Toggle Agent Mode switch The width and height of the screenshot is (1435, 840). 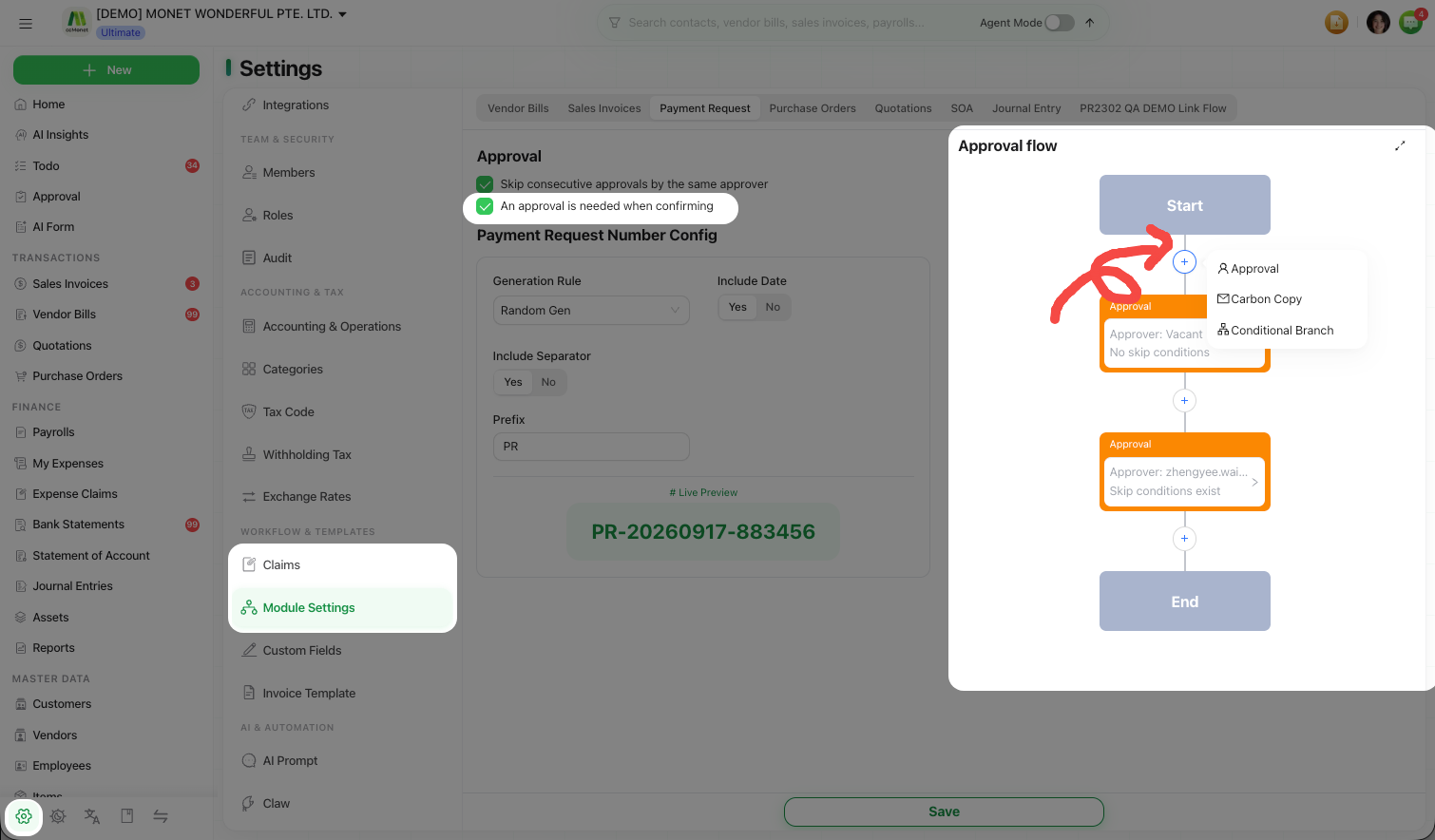1060,23
